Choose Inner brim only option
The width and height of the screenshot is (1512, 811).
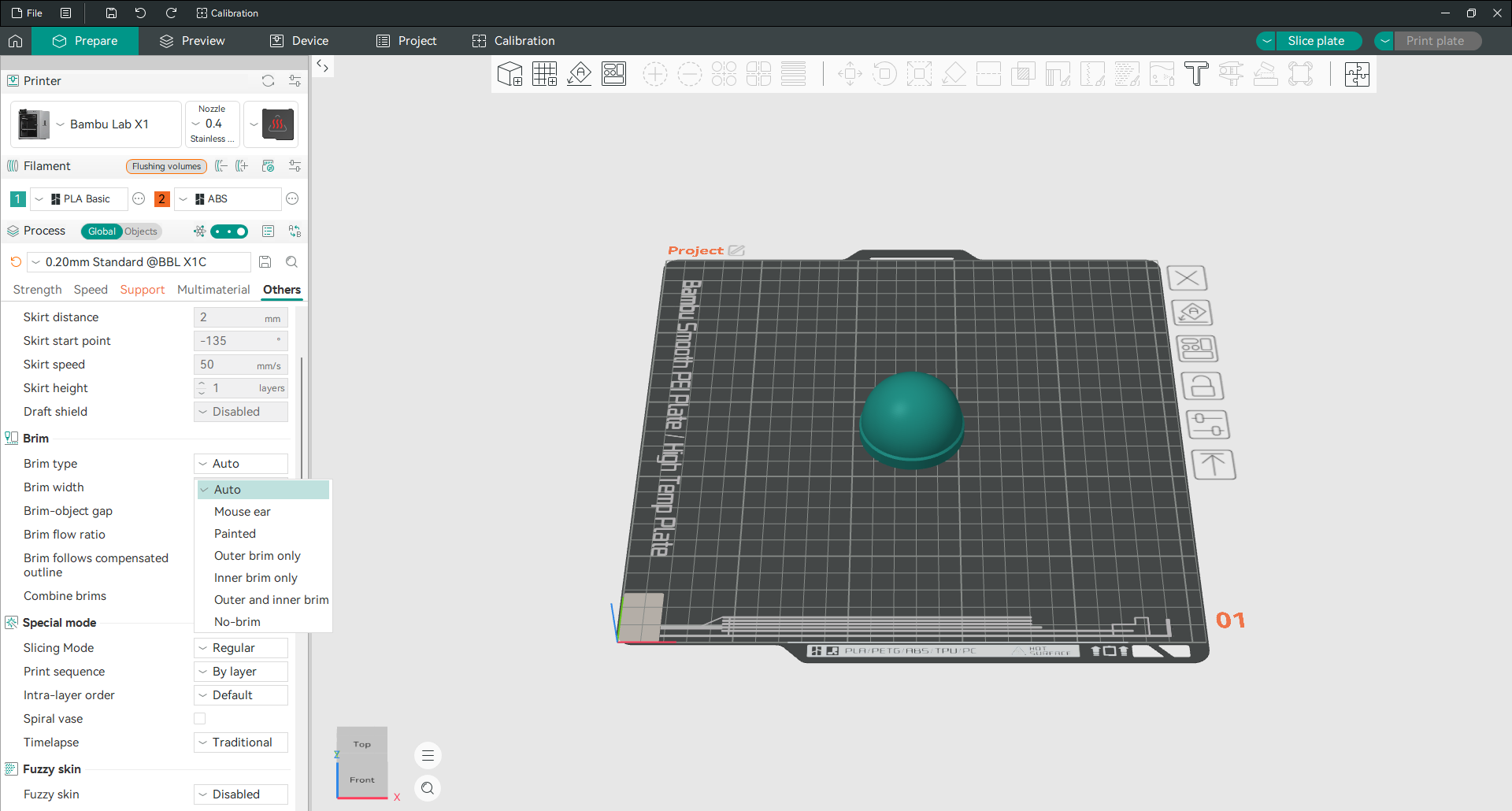pos(263,578)
